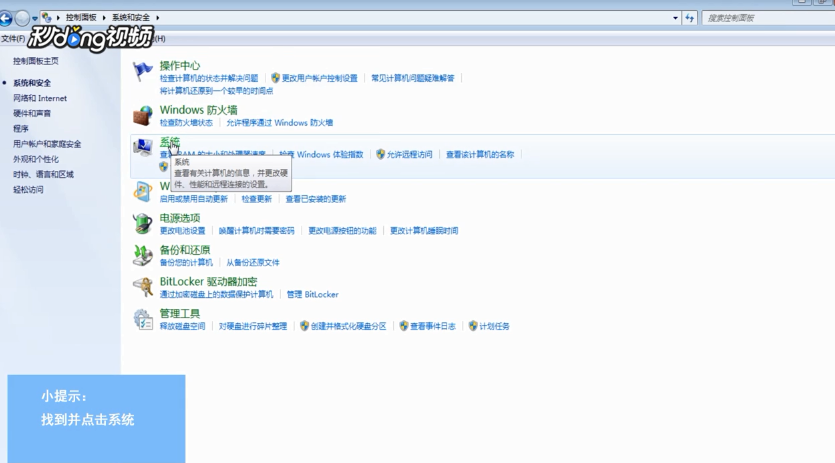Open the 备份和还原 heading
Viewport: 835px width, 463px height.
pos(185,249)
